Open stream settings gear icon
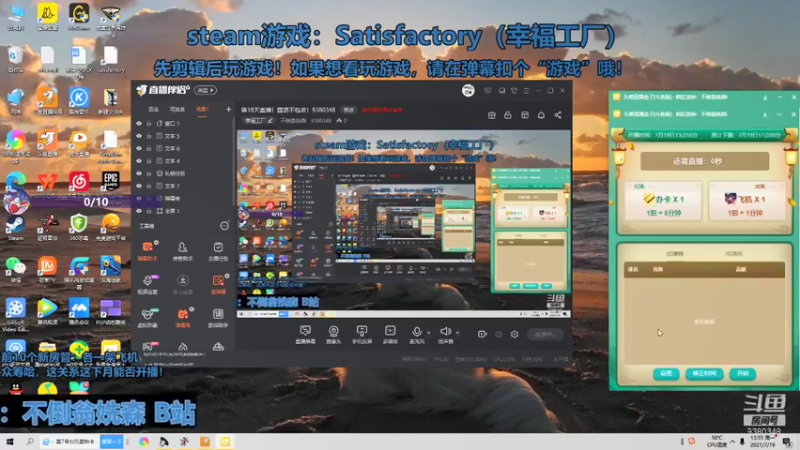 pyautogui.click(x=514, y=334)
